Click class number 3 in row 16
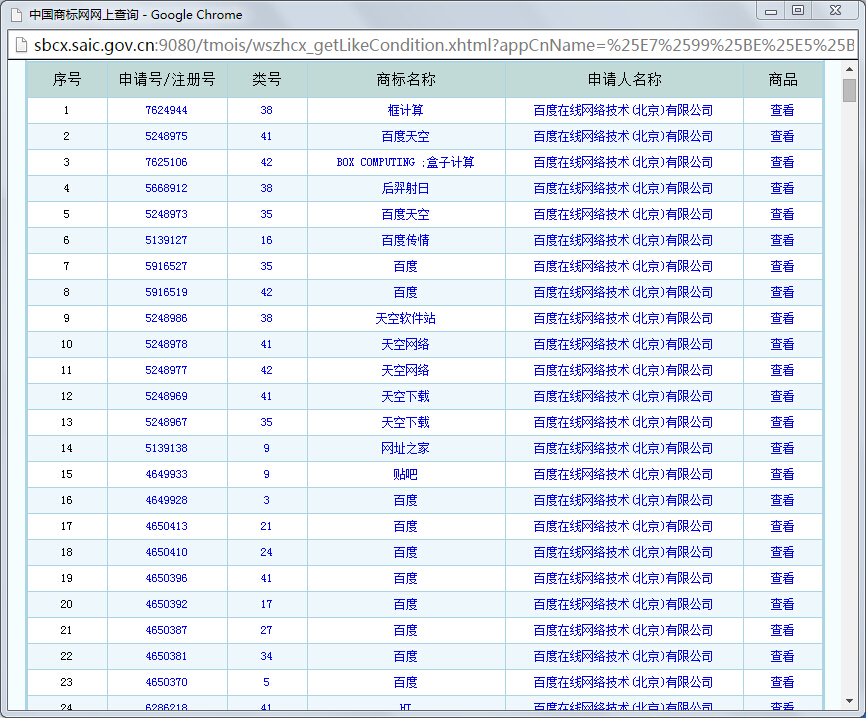Viewport: 866px width, 718px height. point(266,500)
